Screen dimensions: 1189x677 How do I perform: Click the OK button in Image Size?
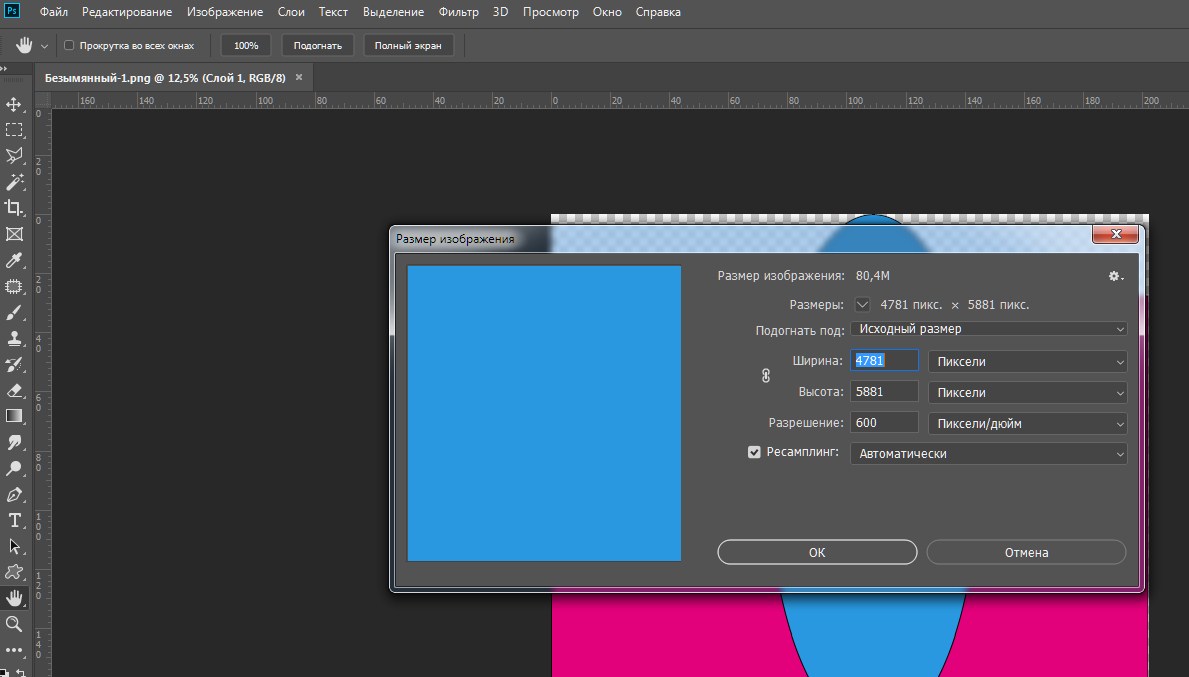tap(817, 553)
